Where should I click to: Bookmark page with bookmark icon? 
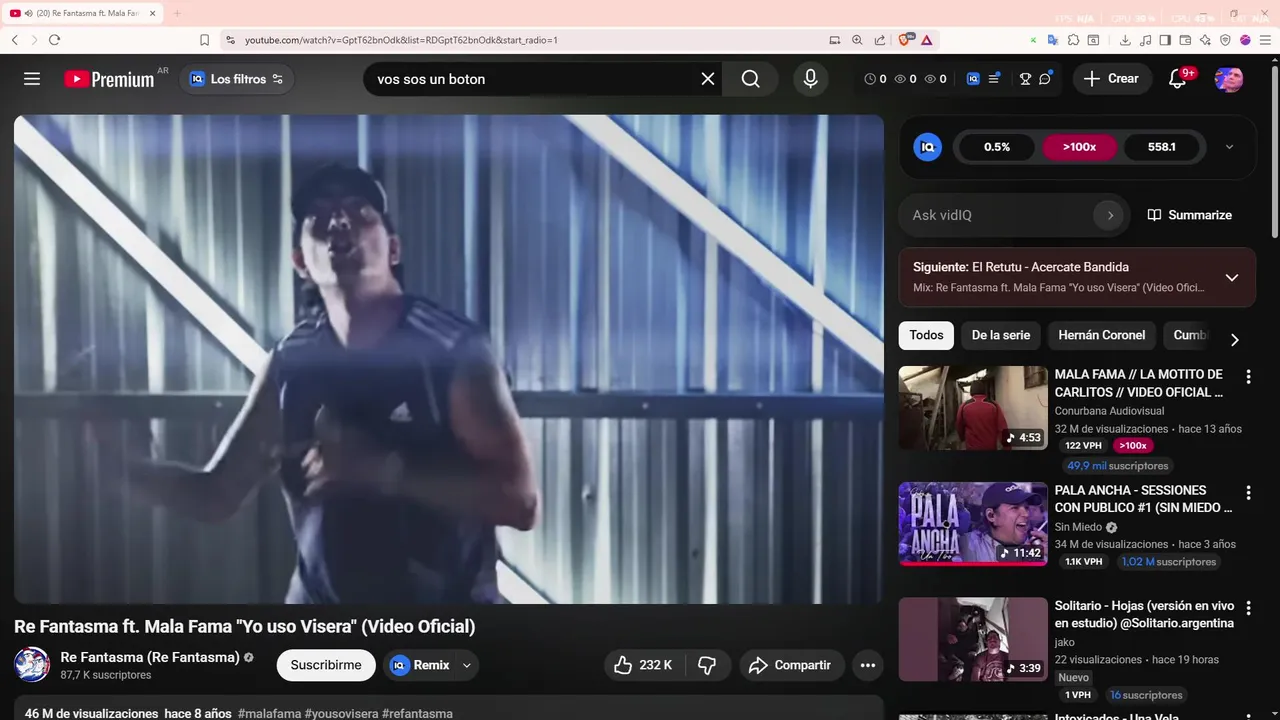[x=204, y=40]
